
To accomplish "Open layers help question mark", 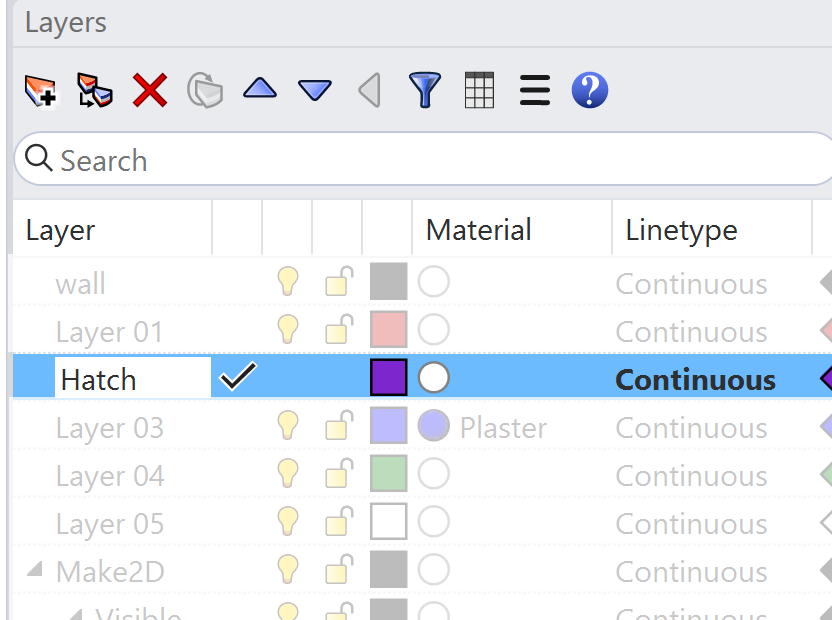I will click(590, 91).
